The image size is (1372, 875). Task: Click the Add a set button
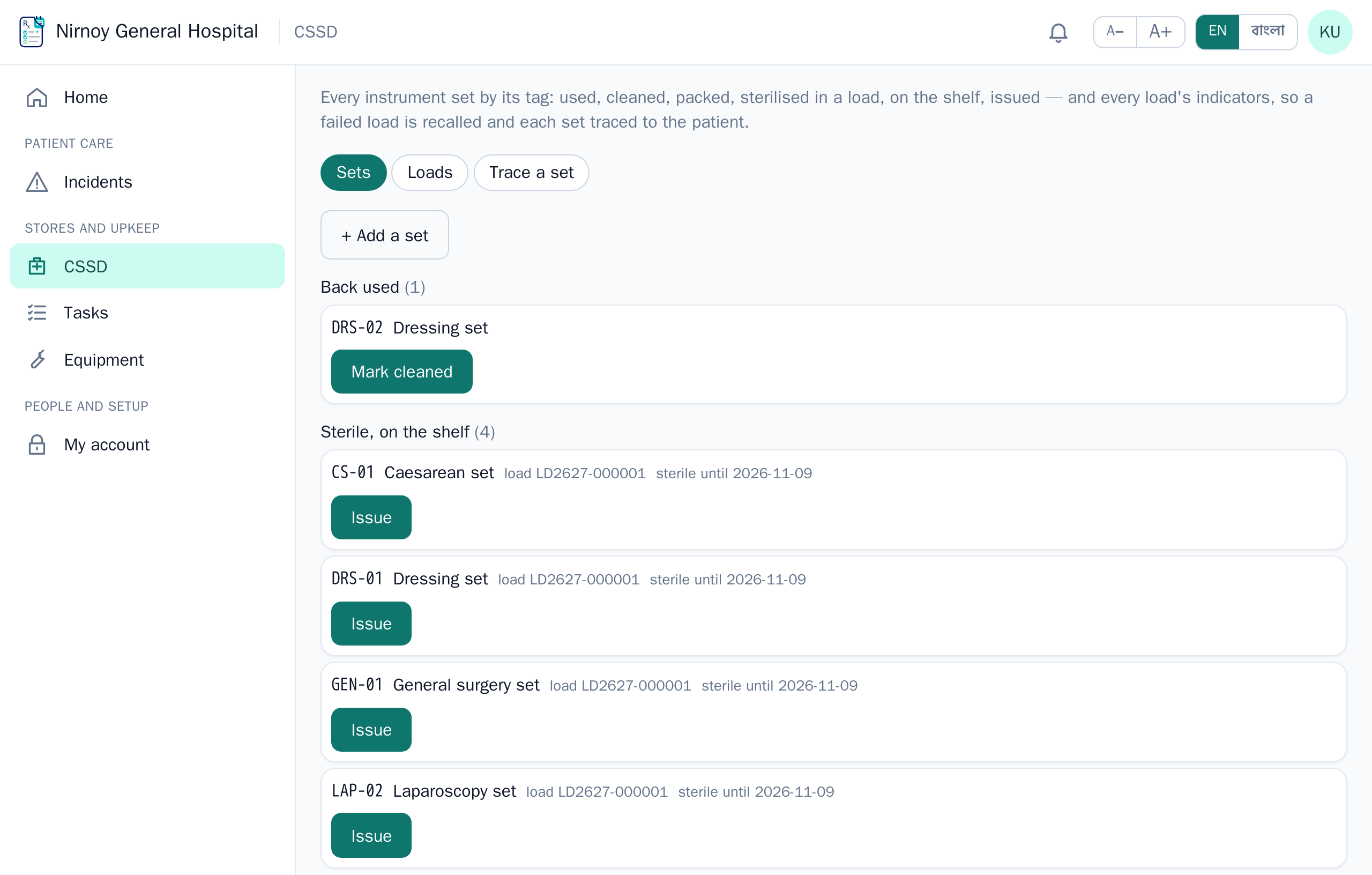point(385,235)
